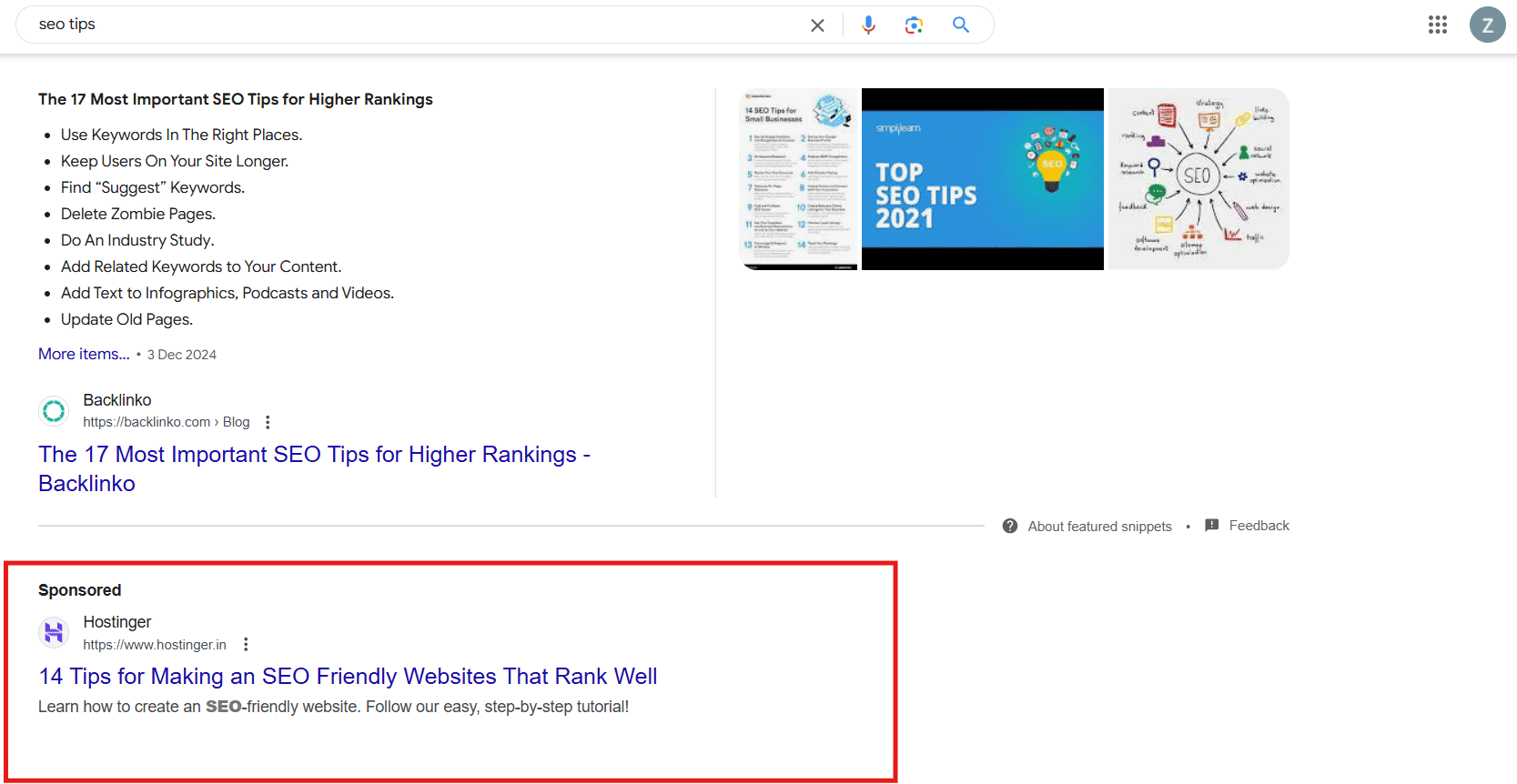Open Hostinger ad three-dot menu
This screenshot has width=1517, height=784.
click(246, 645)
